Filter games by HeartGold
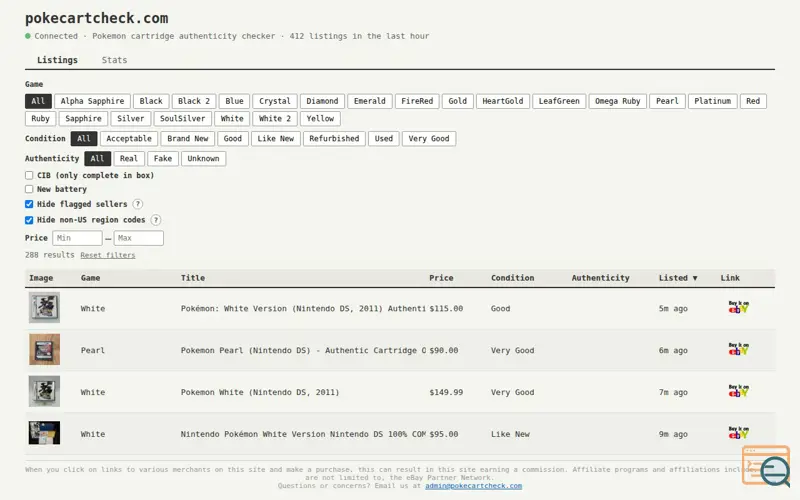Screen dimensions: 800x500 (x=503, y=101)
